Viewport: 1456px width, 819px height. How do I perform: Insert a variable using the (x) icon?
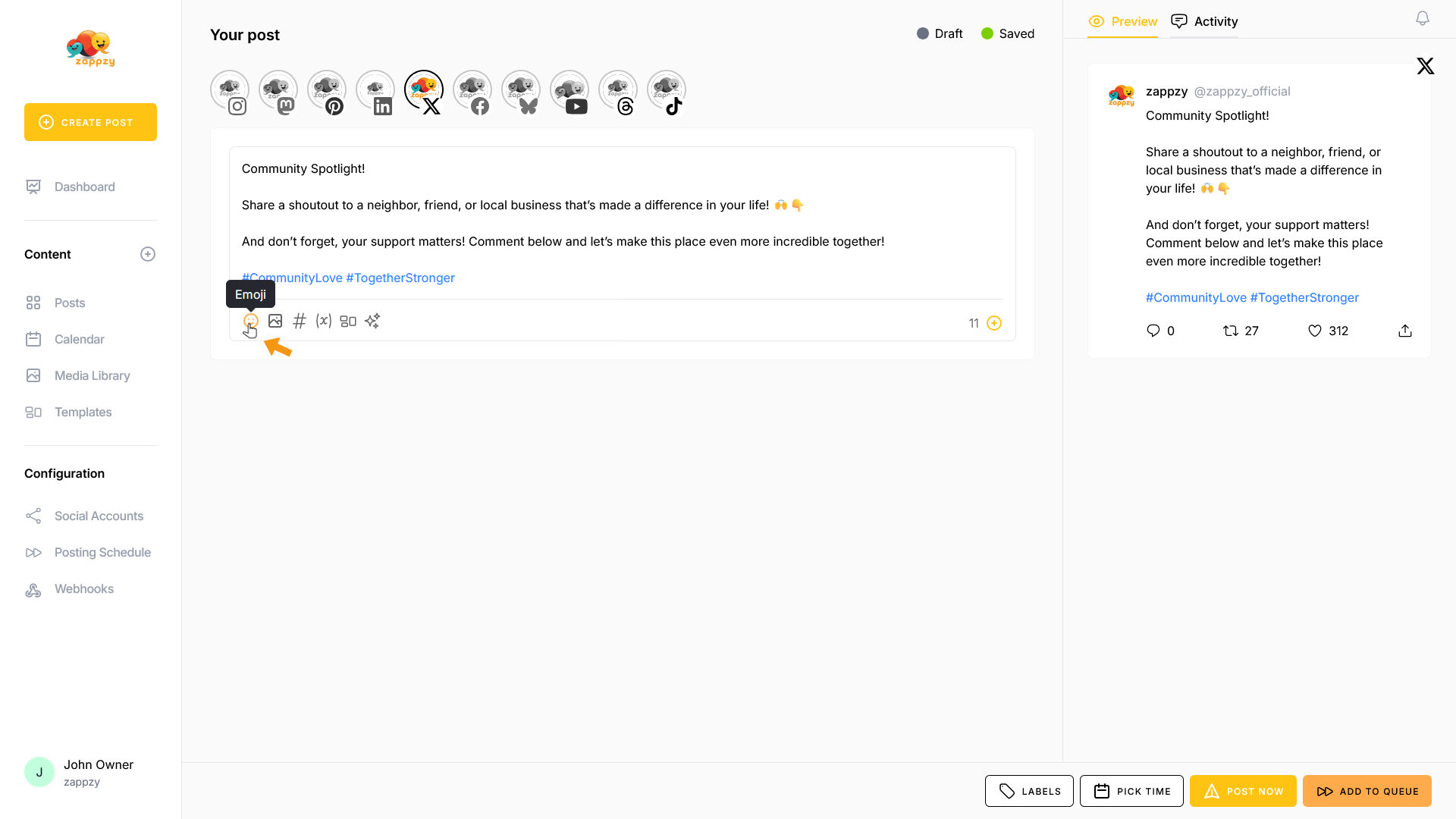[324, 321]
